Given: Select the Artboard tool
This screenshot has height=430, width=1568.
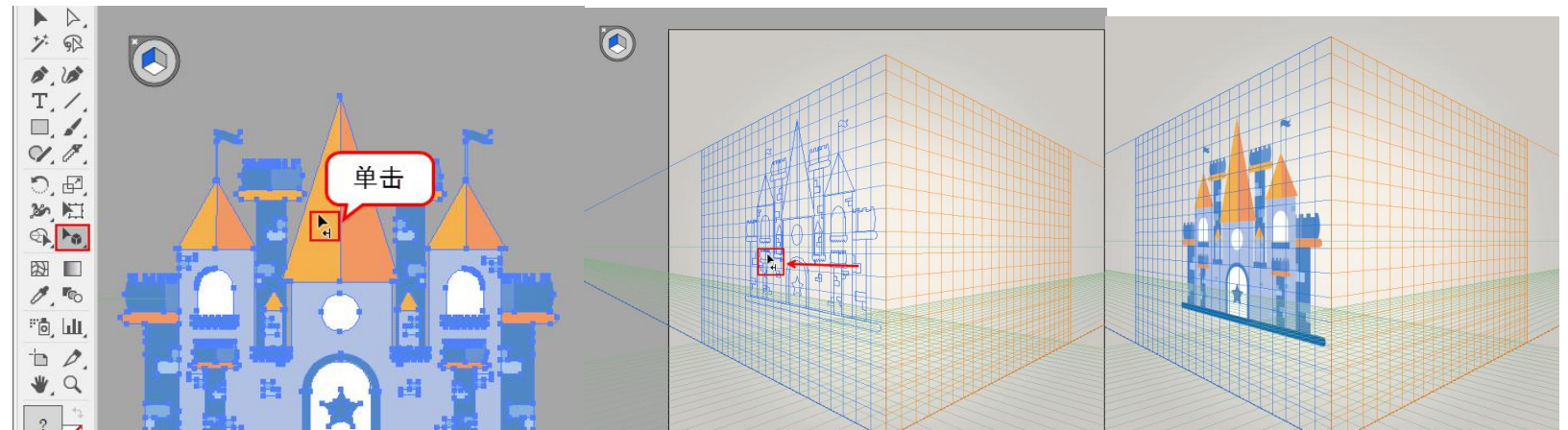Looking at the screenshot, I should click(x=39, y=358).
